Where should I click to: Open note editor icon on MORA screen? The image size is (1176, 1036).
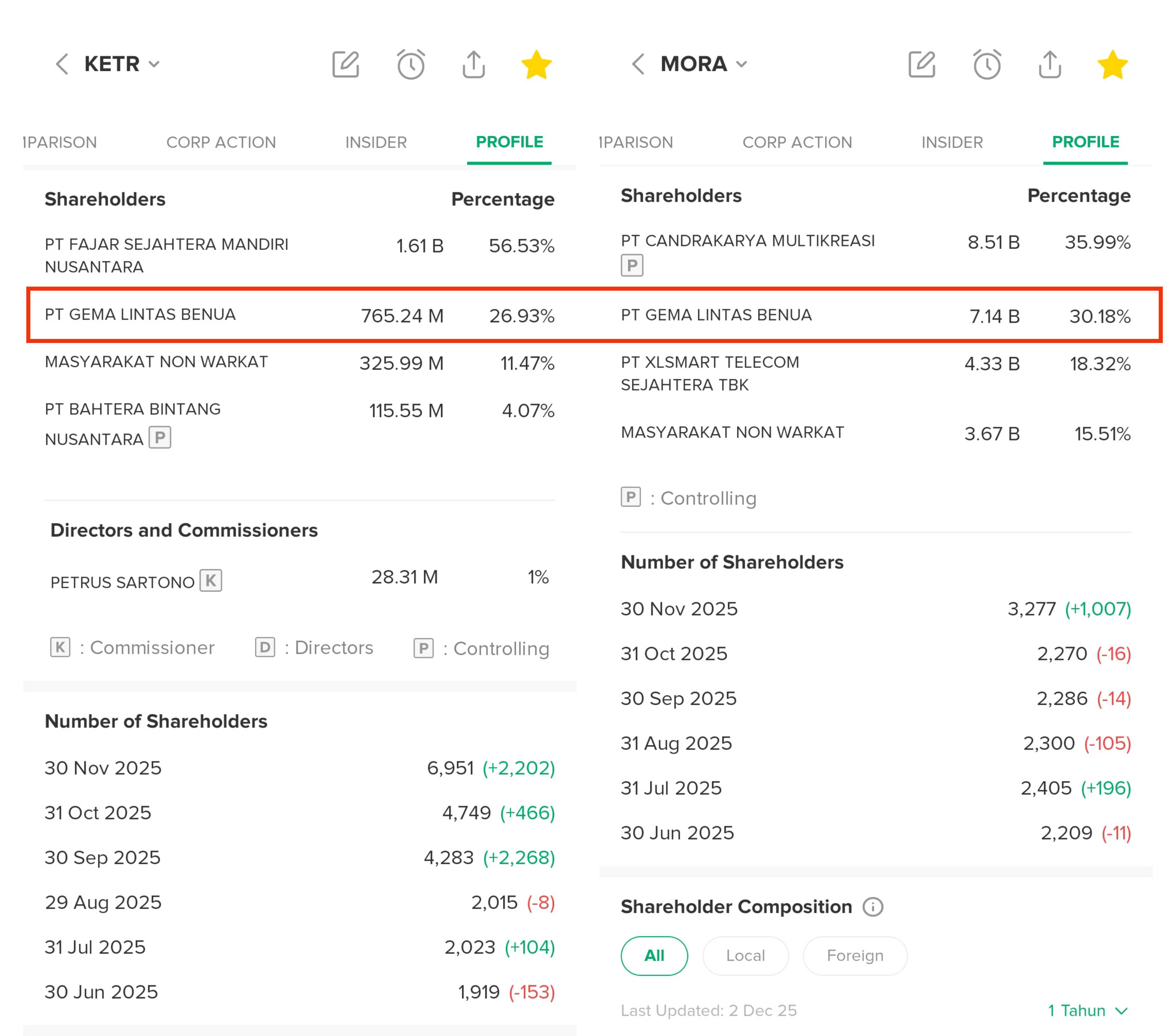(x=922, y=64)
